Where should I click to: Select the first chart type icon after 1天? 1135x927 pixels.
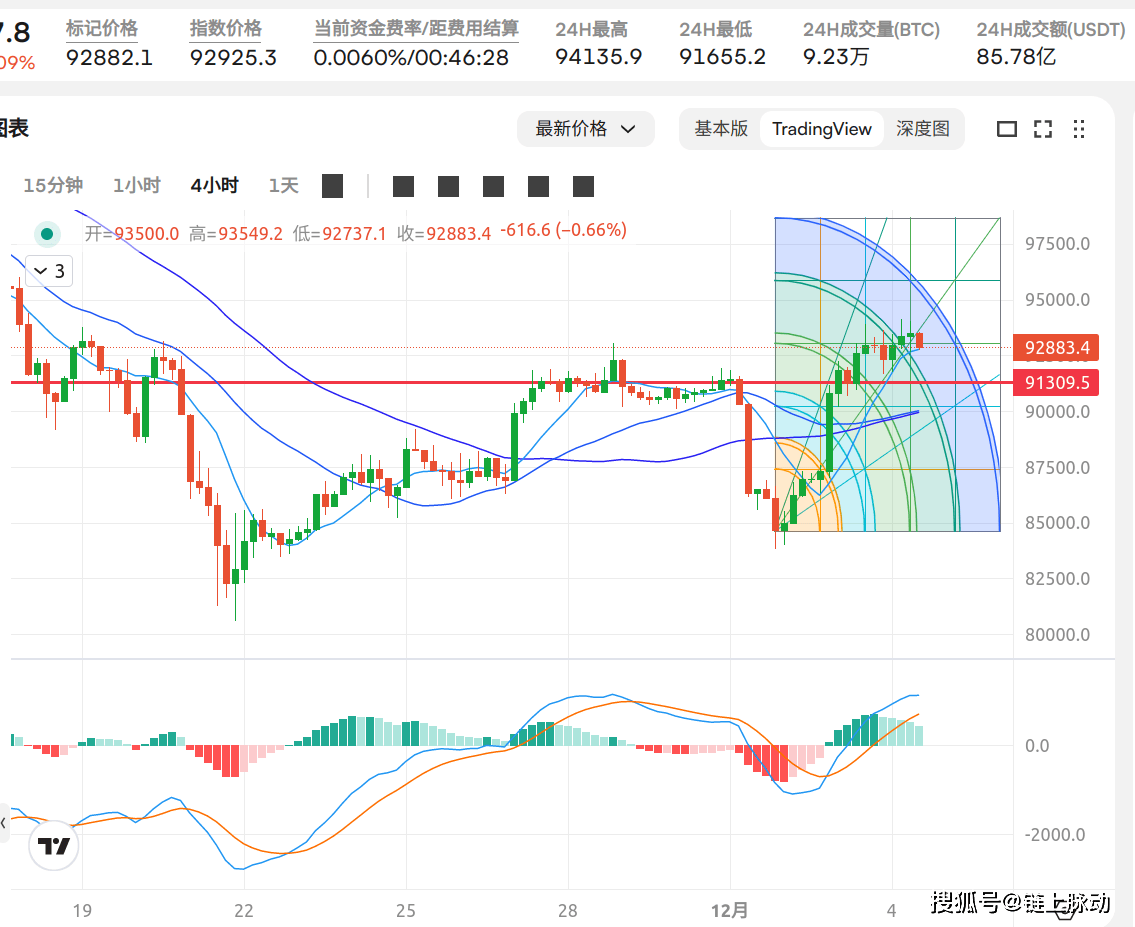pos(332,186)
